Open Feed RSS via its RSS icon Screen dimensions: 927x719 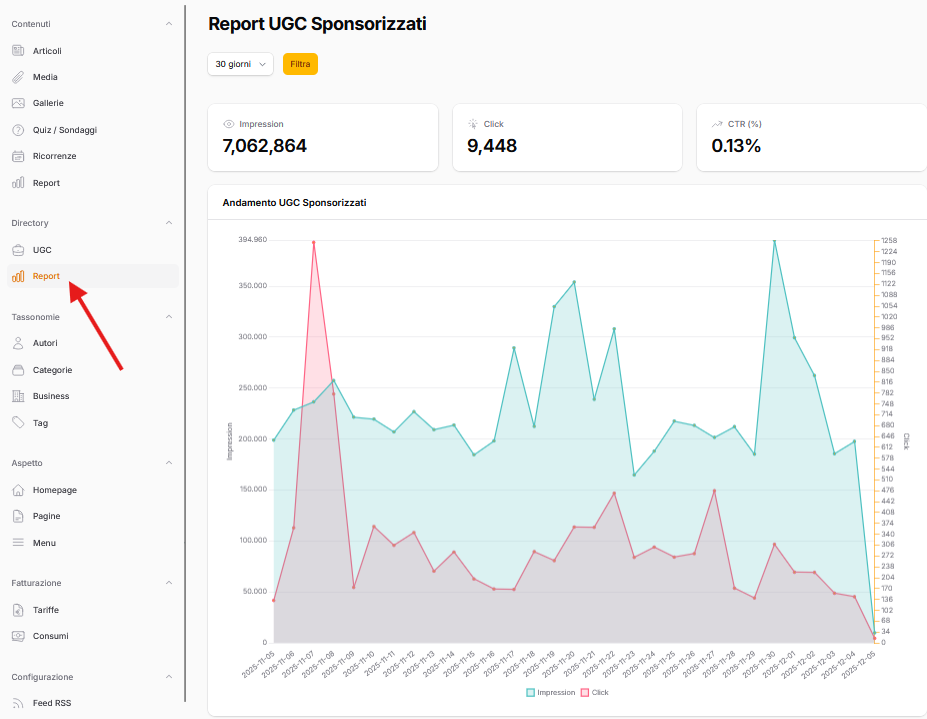pos(18,703)
